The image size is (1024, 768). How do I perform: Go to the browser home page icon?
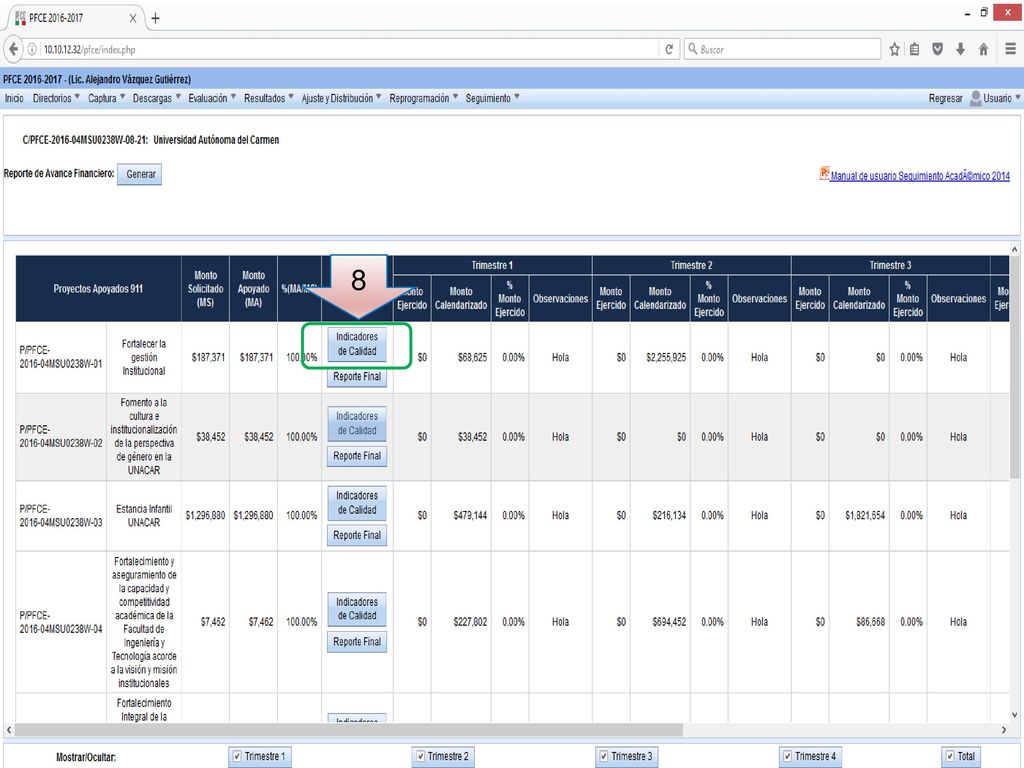[984, 49]
